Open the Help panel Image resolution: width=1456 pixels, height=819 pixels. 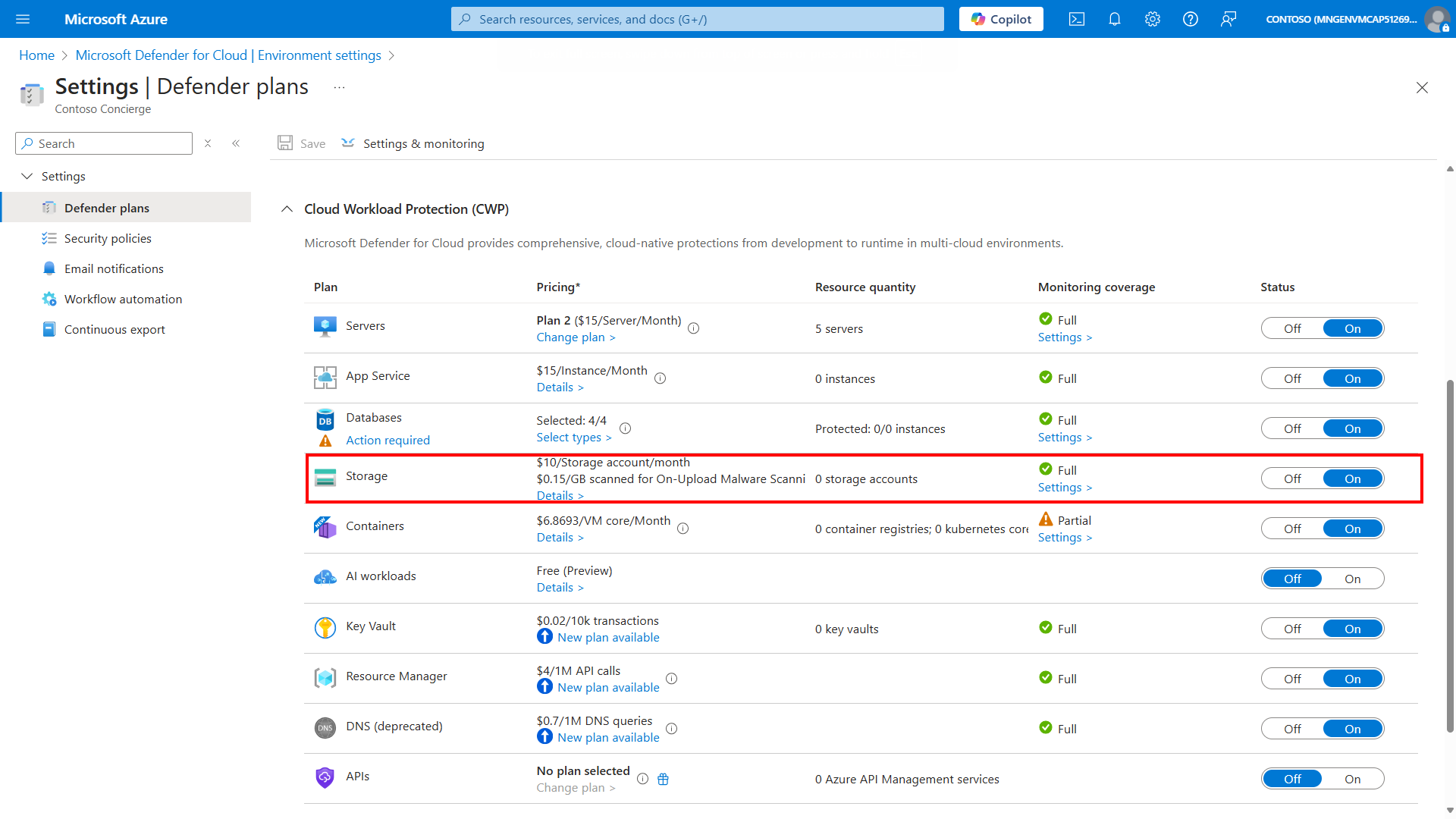point(1190,19)
